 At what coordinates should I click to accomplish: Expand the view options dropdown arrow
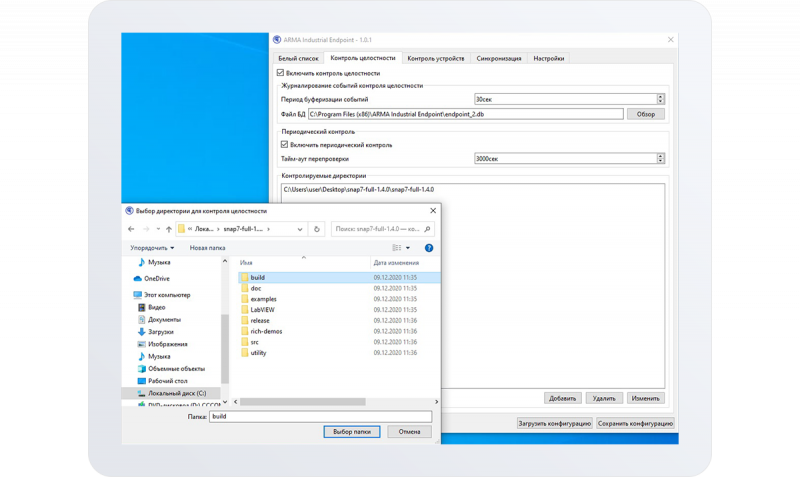[x=409, y=247]
